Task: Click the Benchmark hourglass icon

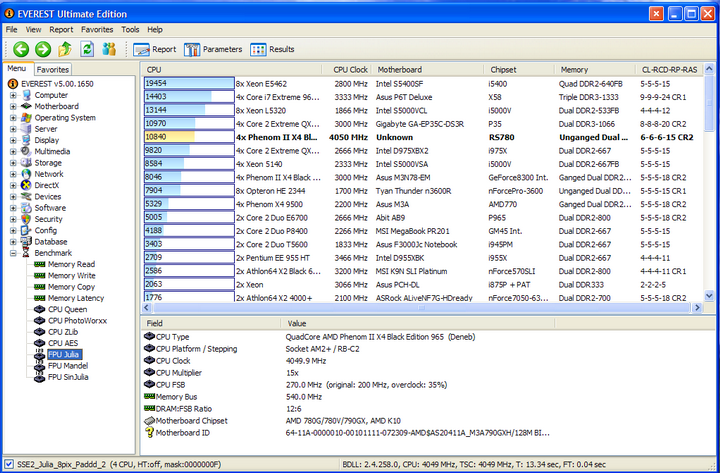Action: click(x=26, y=253)
